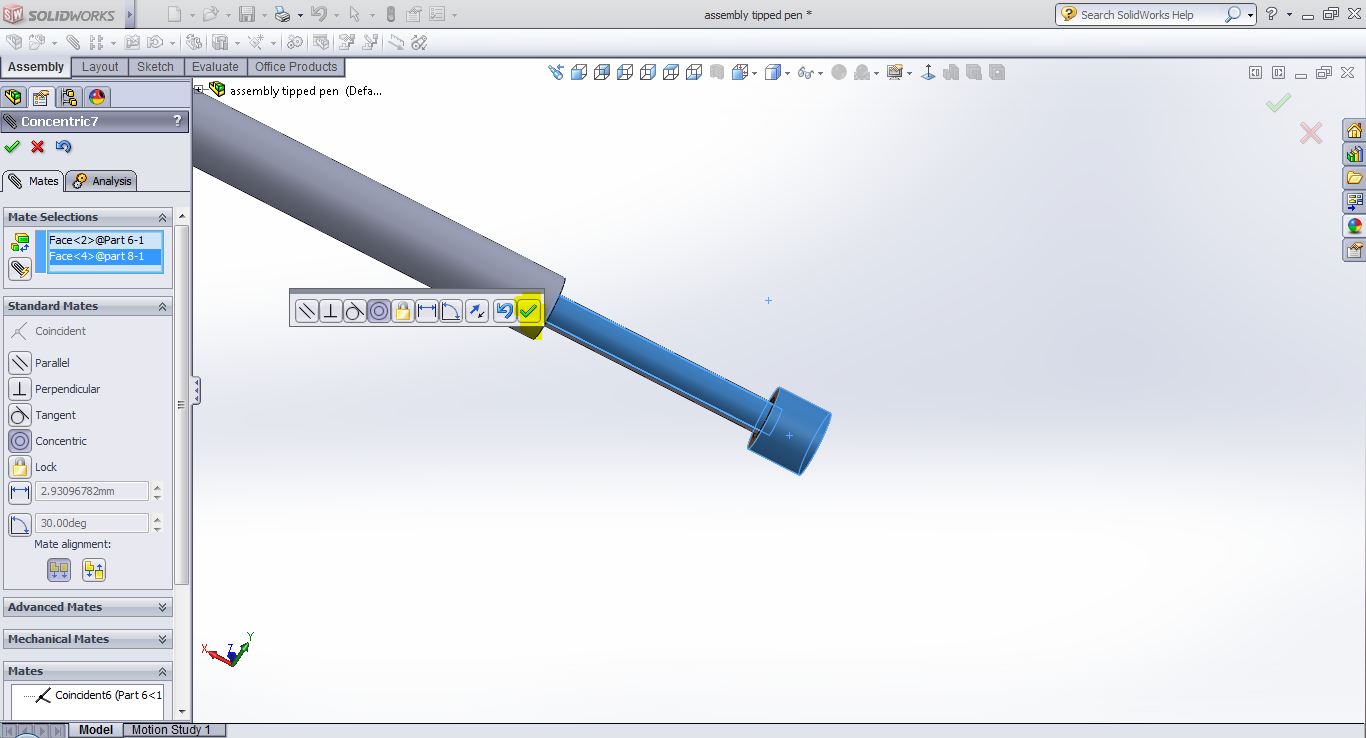The height and width of the screenshot is (738, 1366).
Task: Click the Concentric7 help question mark
Action: click(x=177, y=121)
